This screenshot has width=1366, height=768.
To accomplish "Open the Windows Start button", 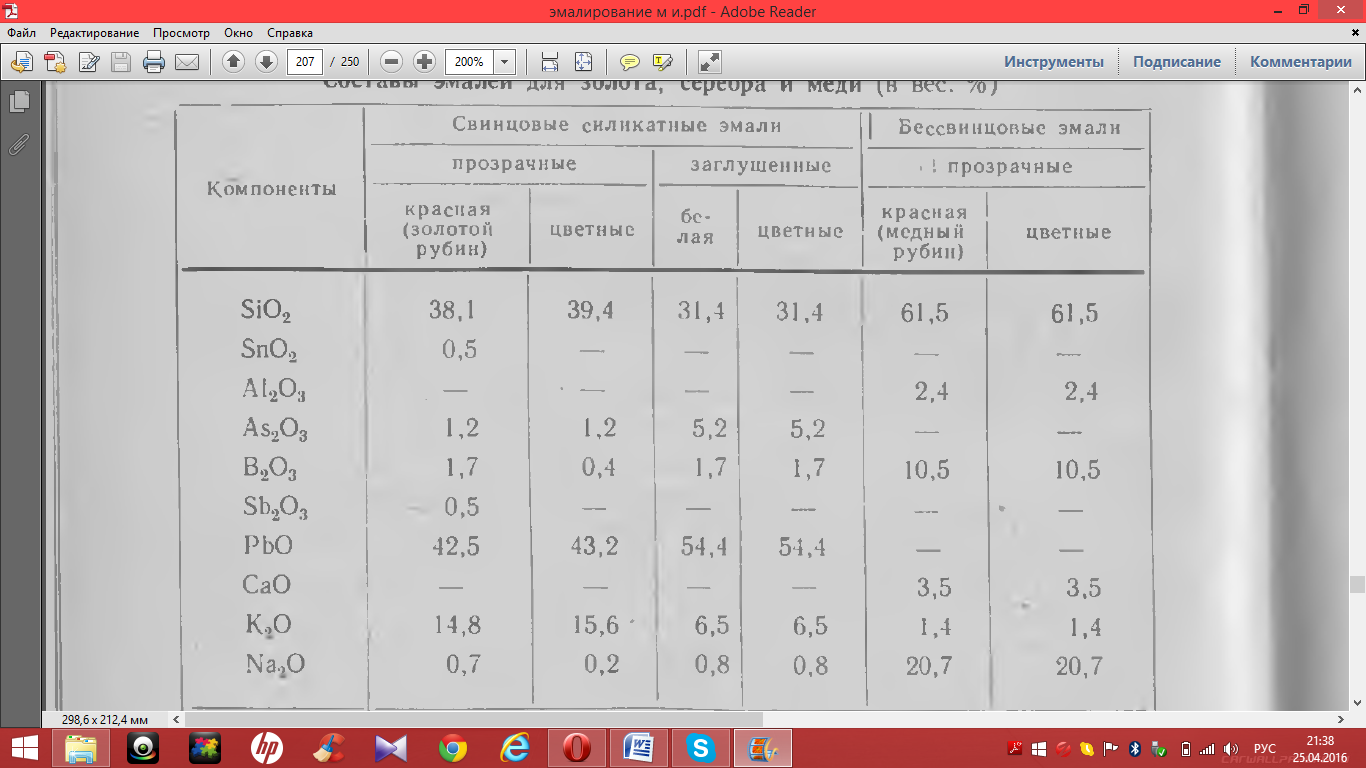I will click(24, 748).
